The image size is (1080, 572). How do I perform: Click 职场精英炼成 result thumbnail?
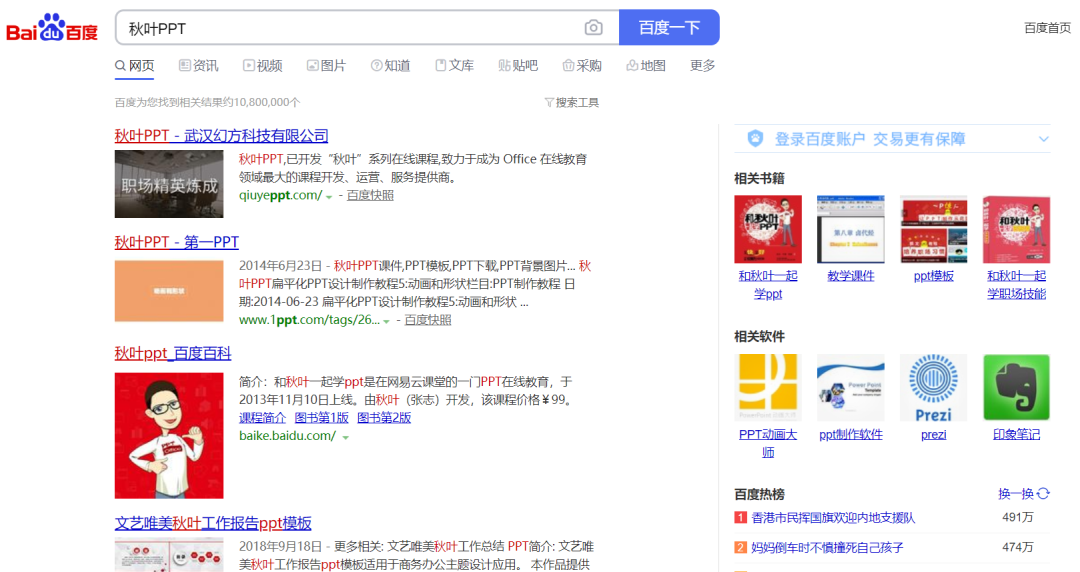[169, 184]
